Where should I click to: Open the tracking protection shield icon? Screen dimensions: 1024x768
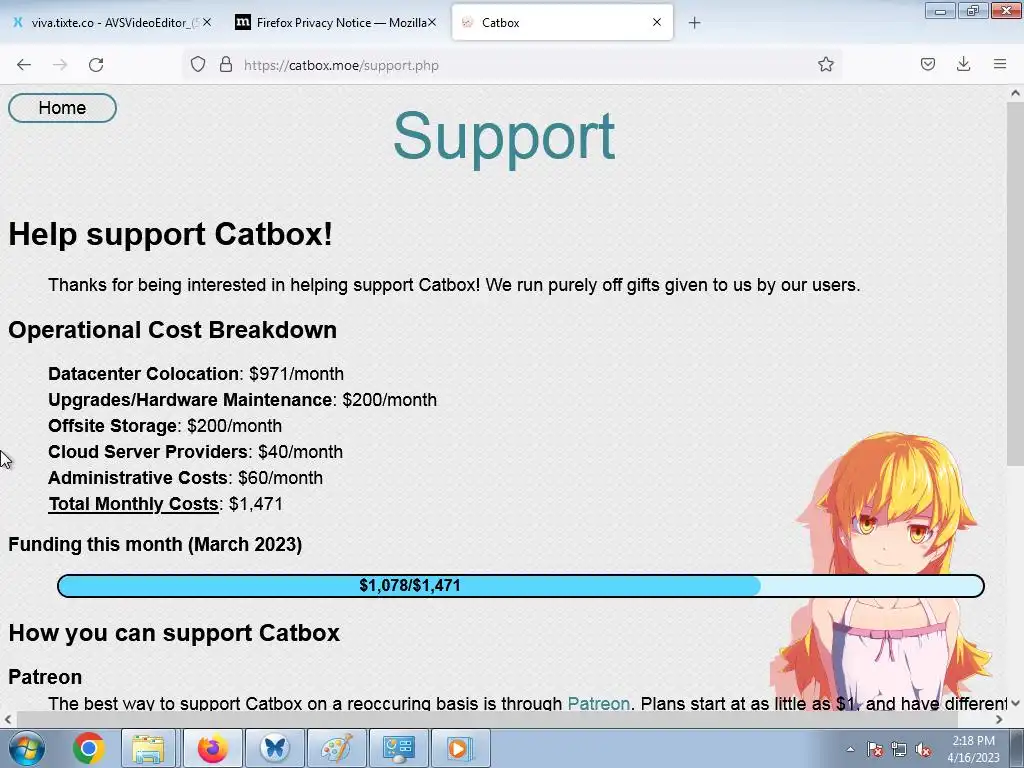[198, 65]
